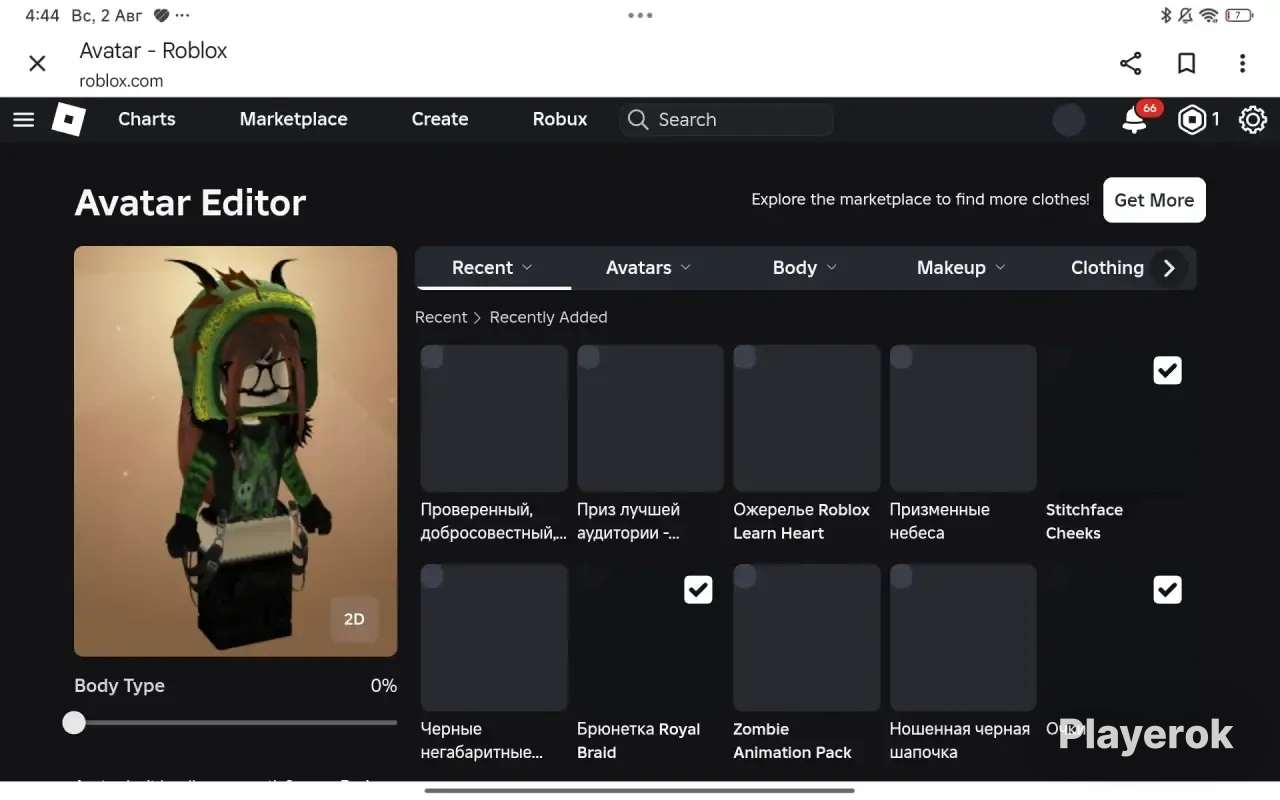
Task: Click the Призменные небеса item name
Action: [940, 522]
